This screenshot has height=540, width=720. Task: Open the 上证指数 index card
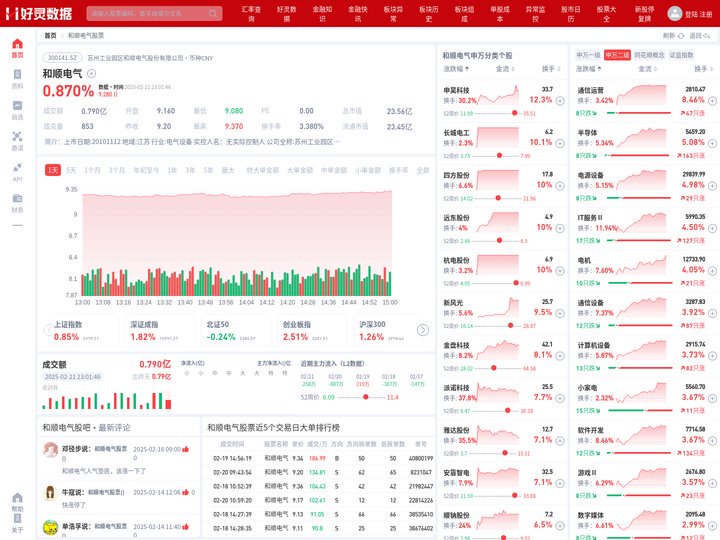[83, 331]
